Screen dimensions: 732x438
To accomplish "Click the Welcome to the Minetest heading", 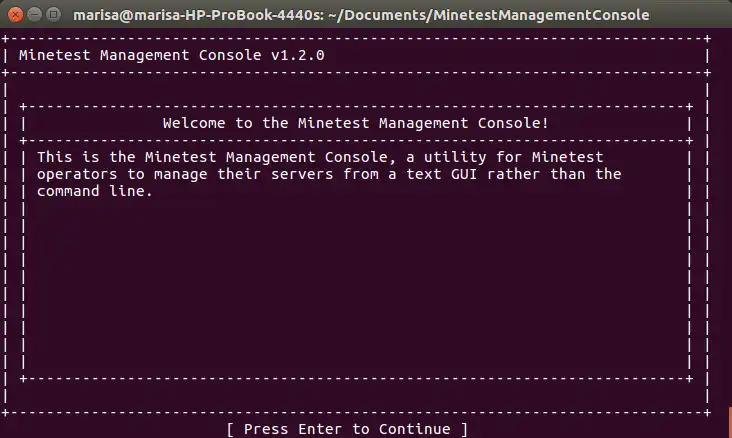I will 356,123.
